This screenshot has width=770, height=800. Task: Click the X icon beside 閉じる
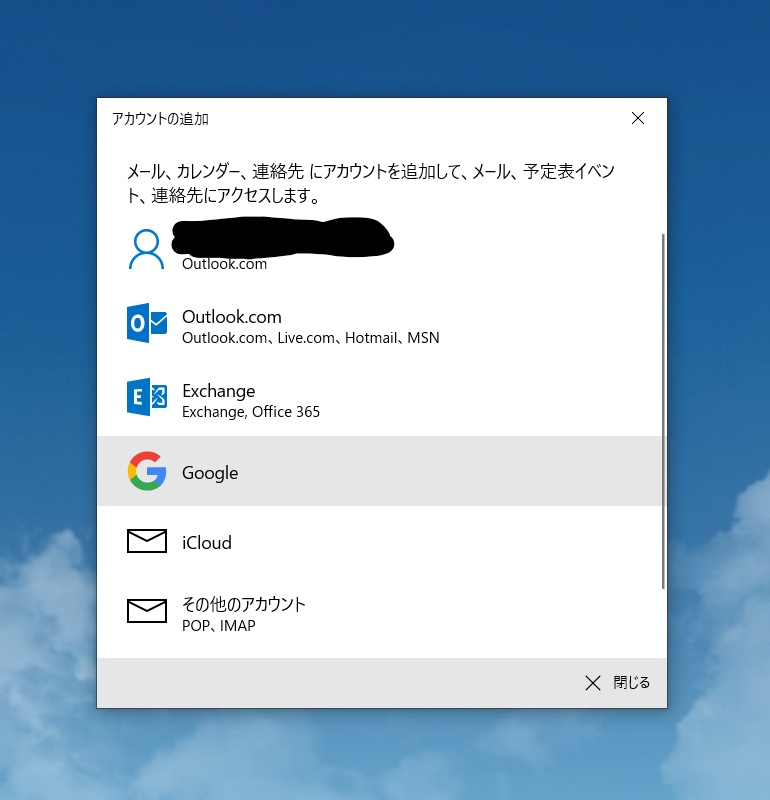[592, 683]
